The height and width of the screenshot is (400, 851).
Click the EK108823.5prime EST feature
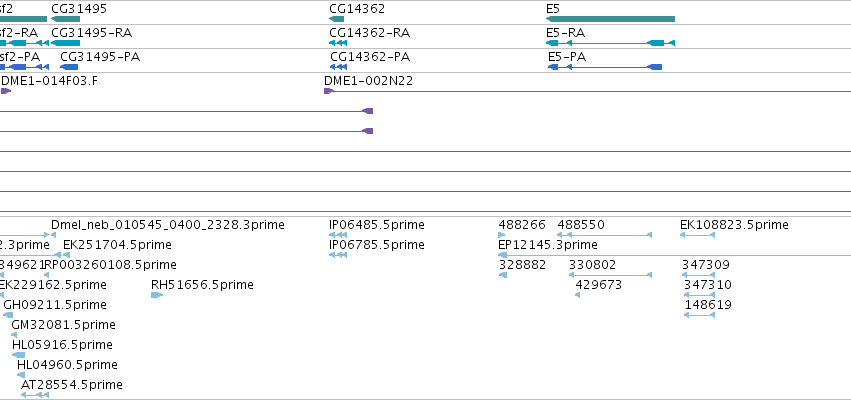pyautogui.click(x=697, y=235)
